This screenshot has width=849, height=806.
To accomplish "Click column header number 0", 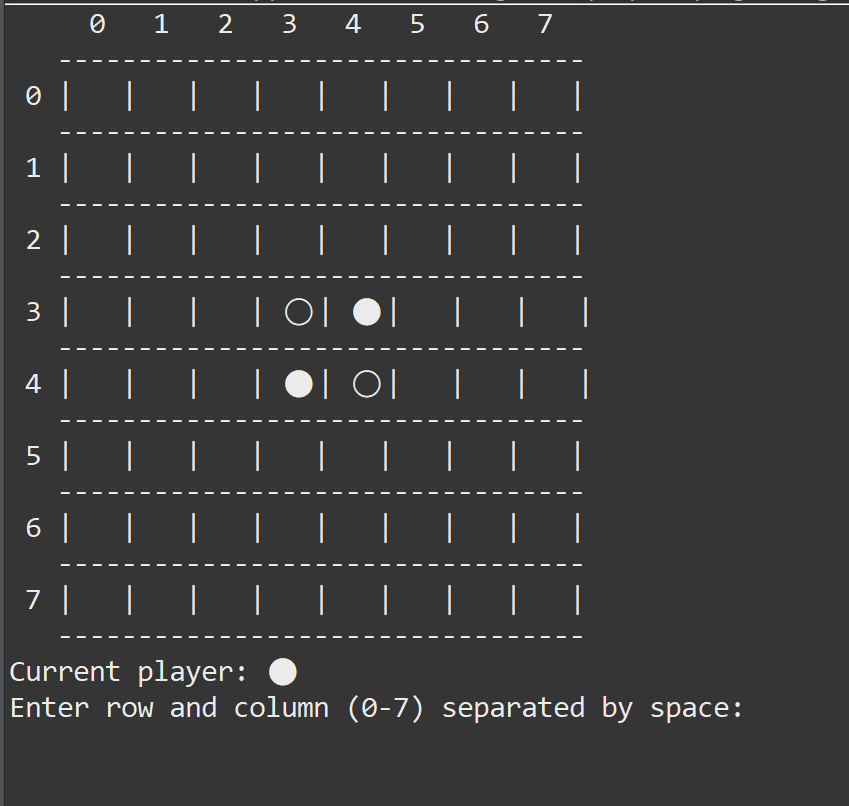I will (97, 24).
